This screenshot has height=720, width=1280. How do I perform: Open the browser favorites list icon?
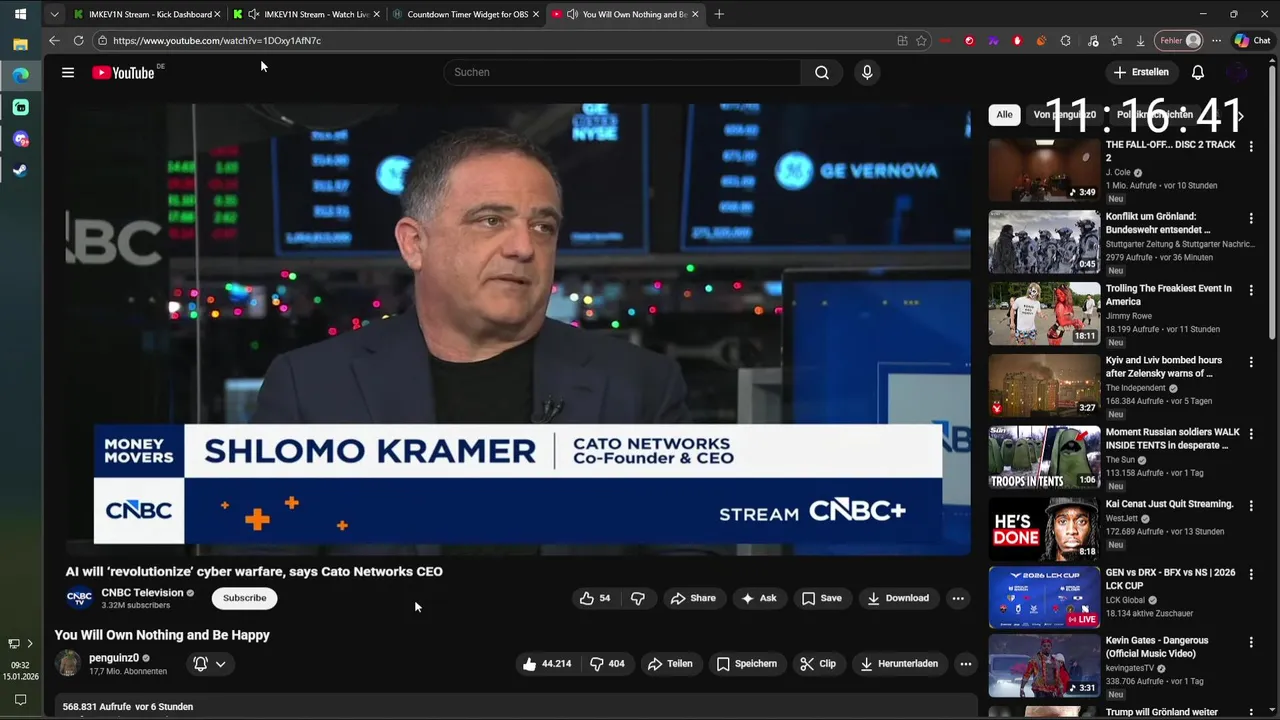click(x=1117, y=41)
